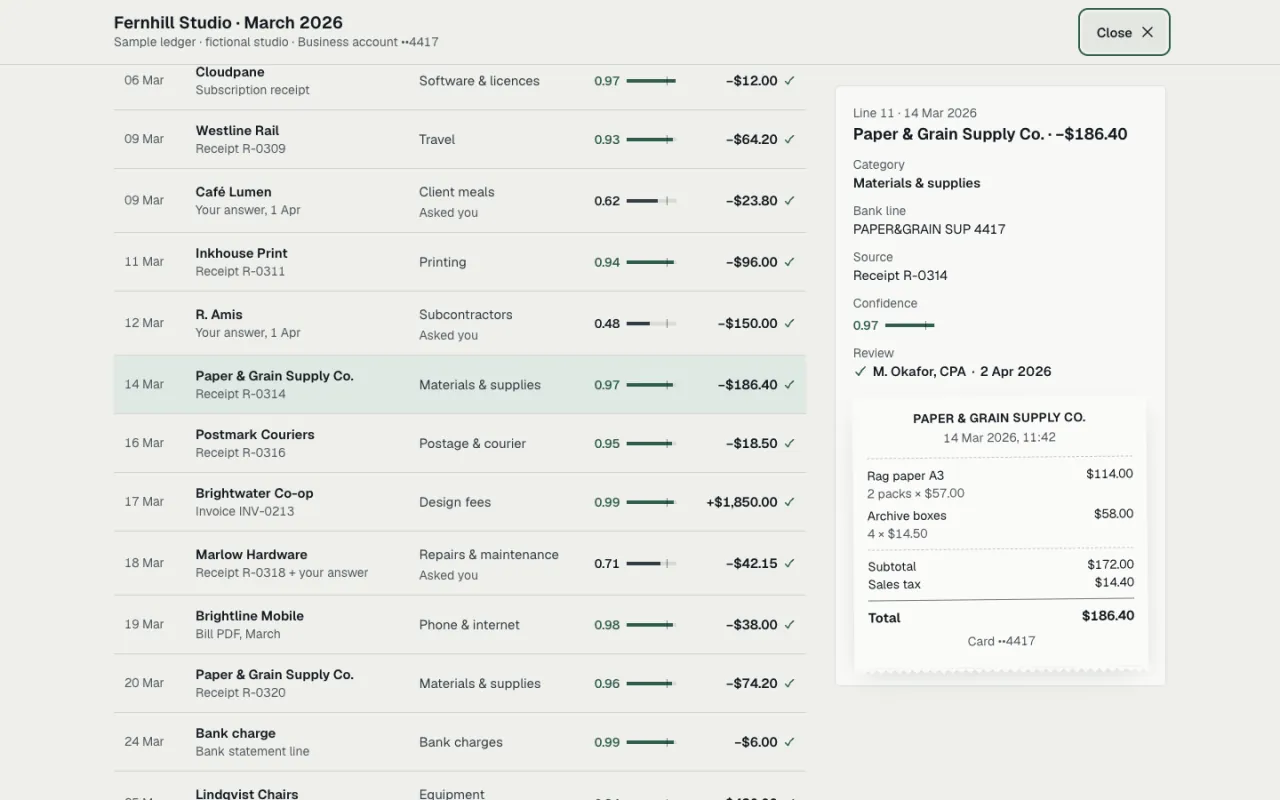
Task: Click the checkmark next to Brightline Mobile –$38.00
Action: click(x=790, y=625)
